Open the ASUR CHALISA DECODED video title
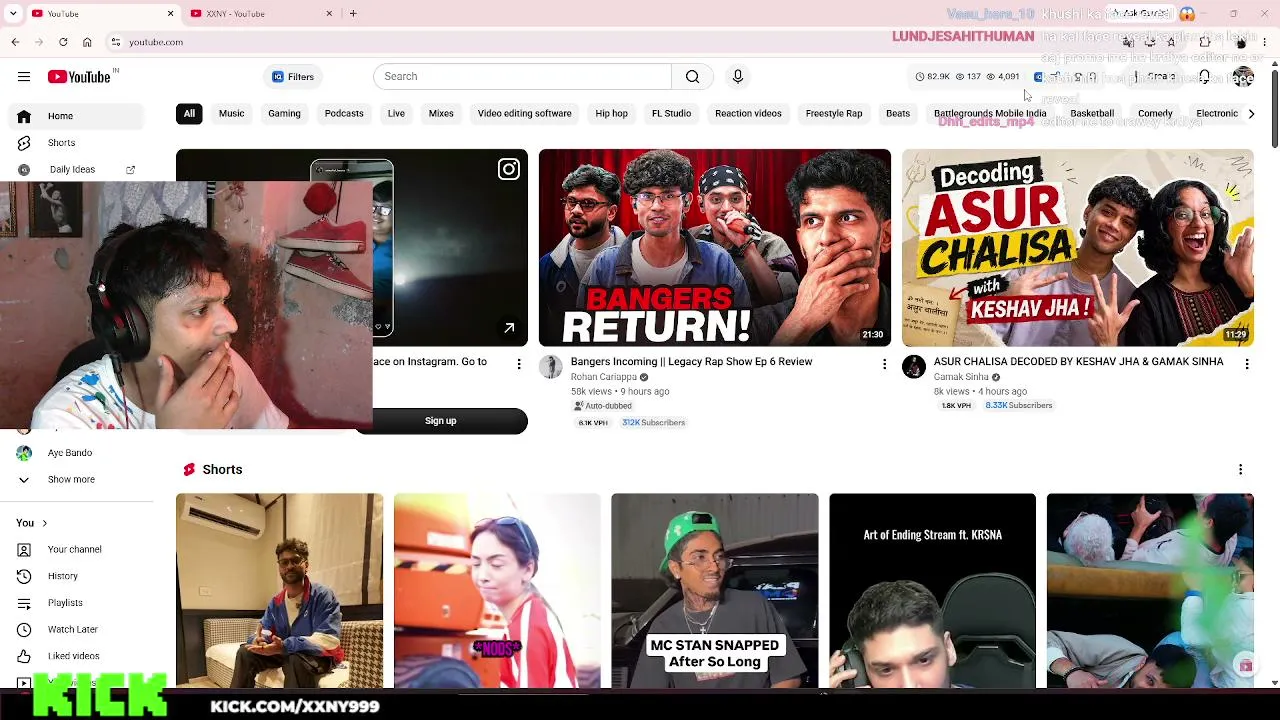1280x720 pixels. (1078, 362)
